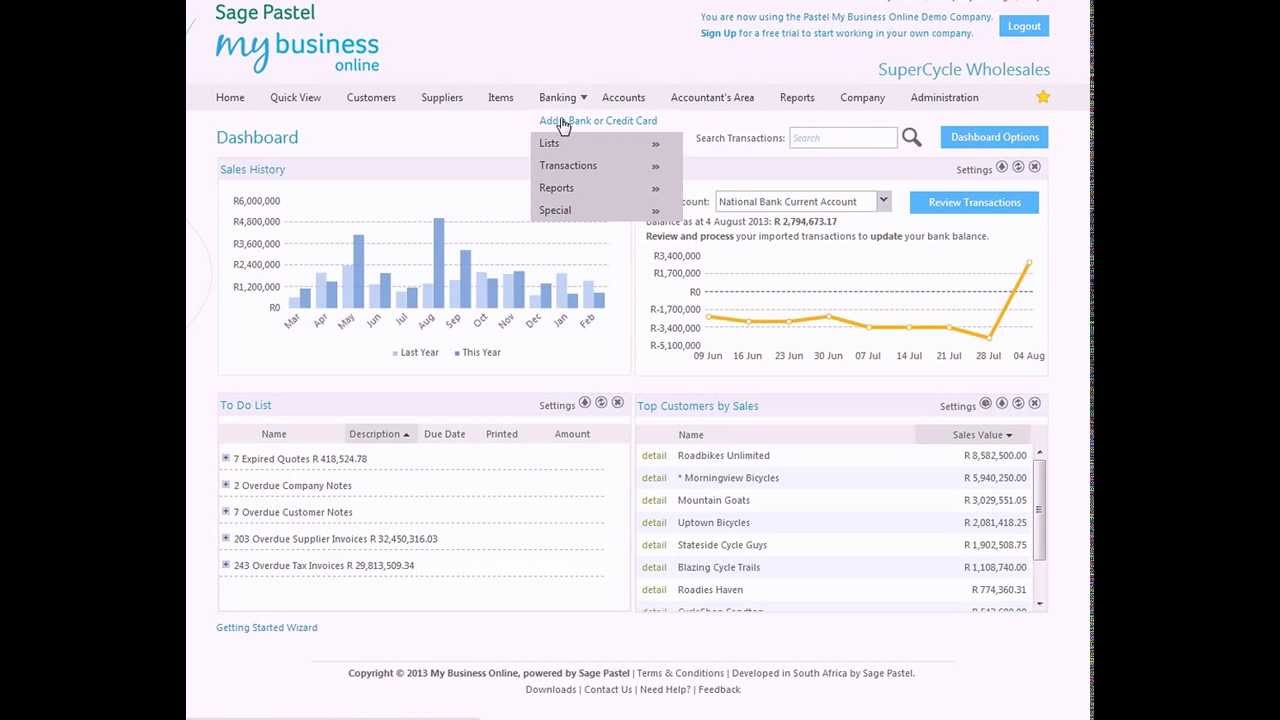
Task: Open To Do List Settings
Action: pyautogui.click(x=557, y=405)
